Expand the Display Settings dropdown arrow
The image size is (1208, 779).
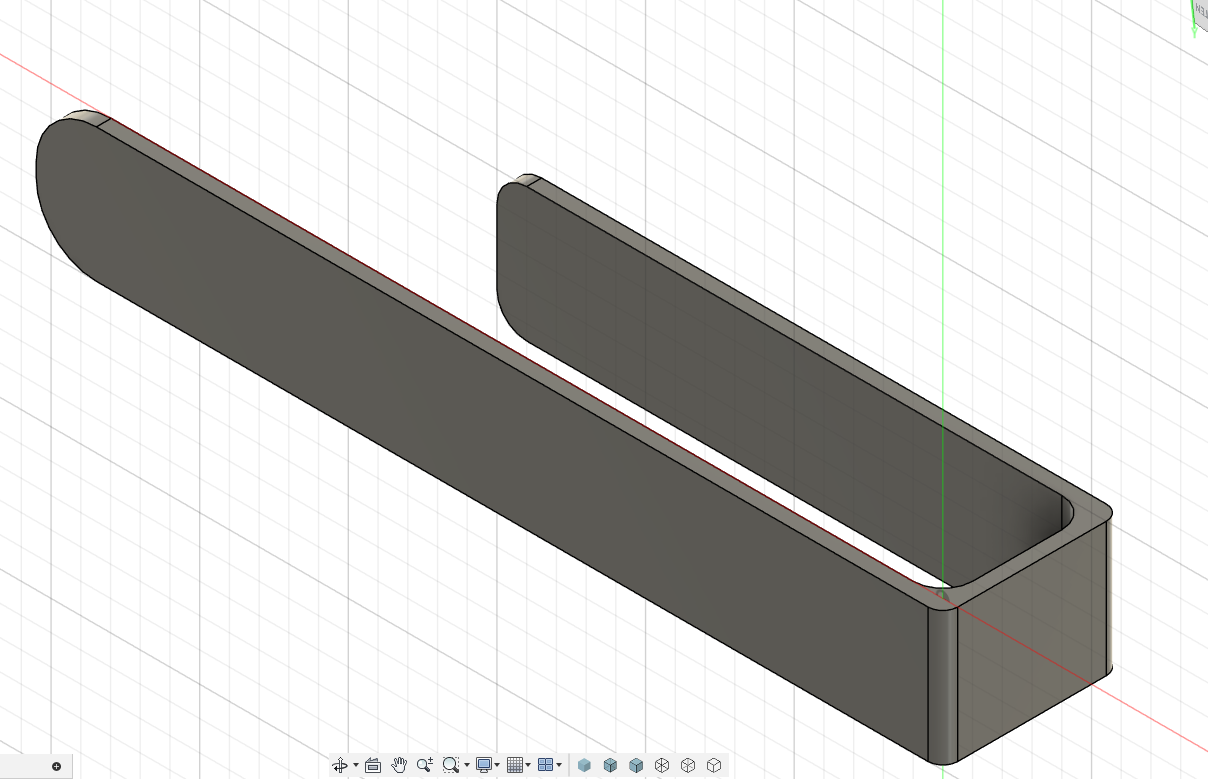coord(497,766)
